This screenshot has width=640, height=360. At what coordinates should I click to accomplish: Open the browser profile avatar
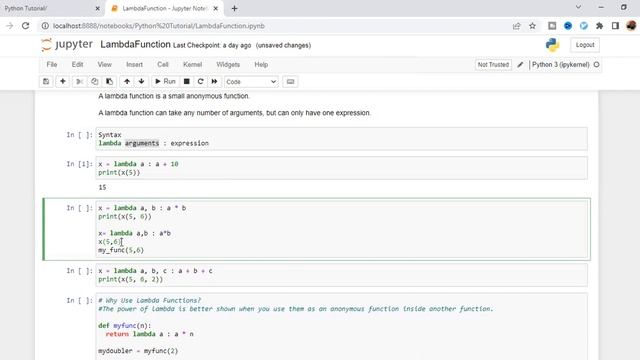click(x=631, y=26)
